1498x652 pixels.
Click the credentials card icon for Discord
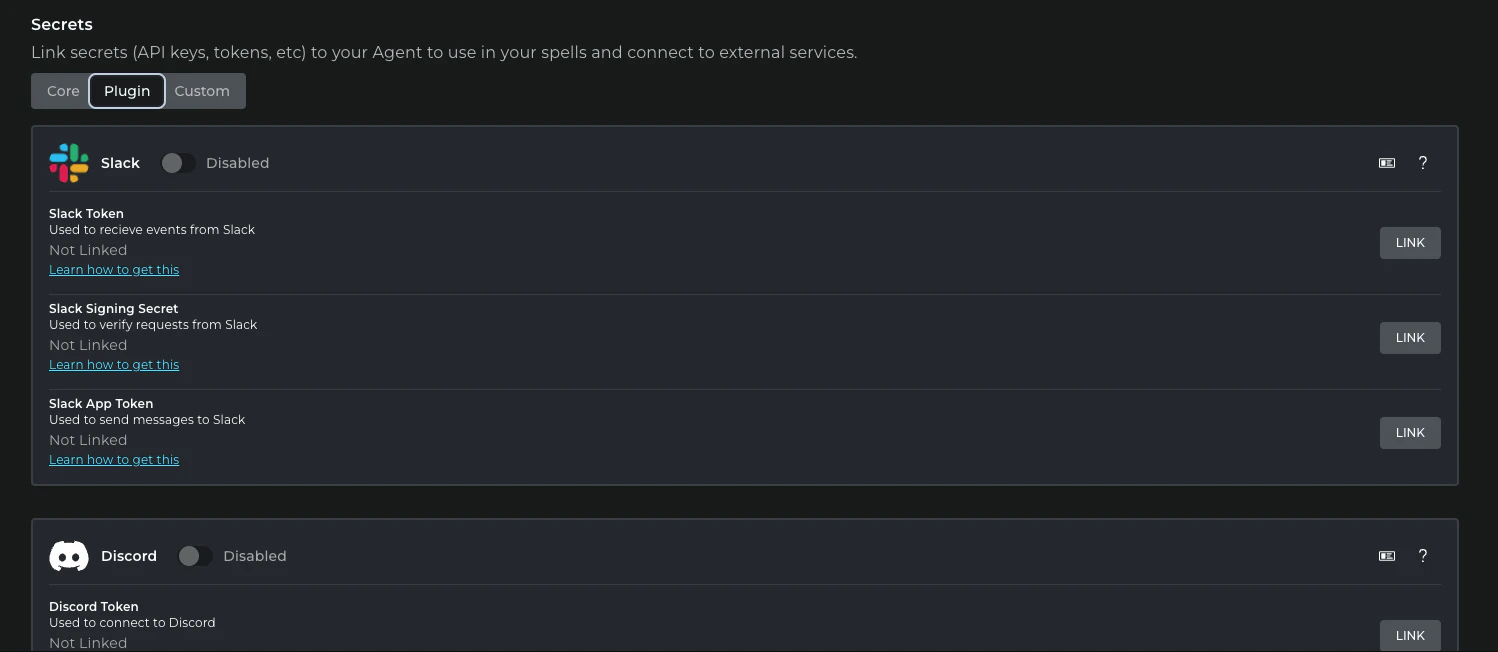pos(1386,556)
